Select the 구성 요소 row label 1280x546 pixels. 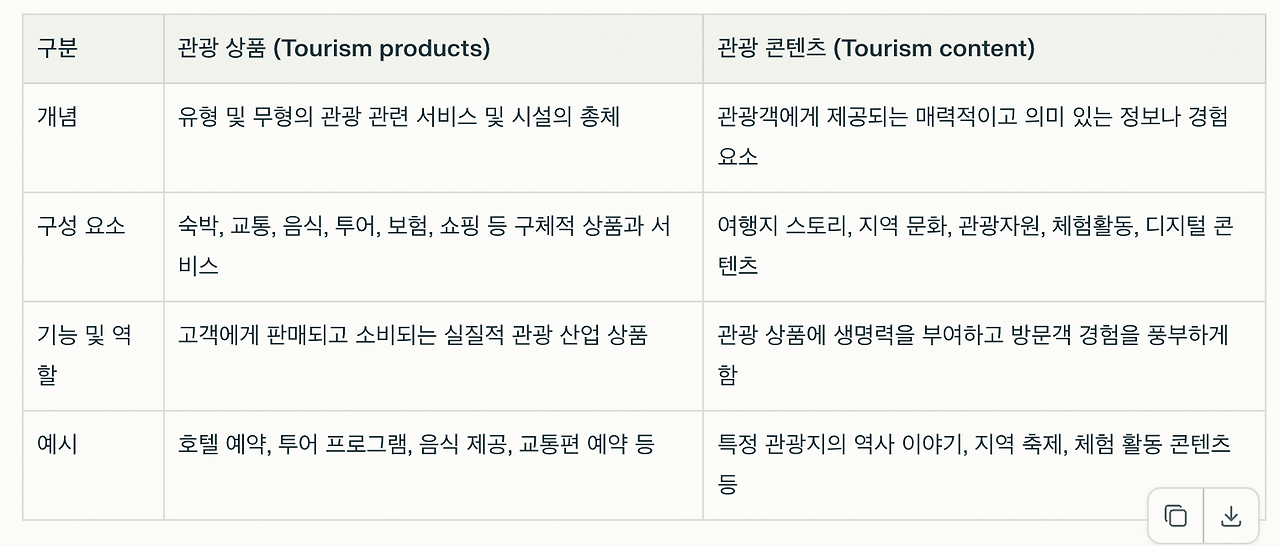click(94, 246)
